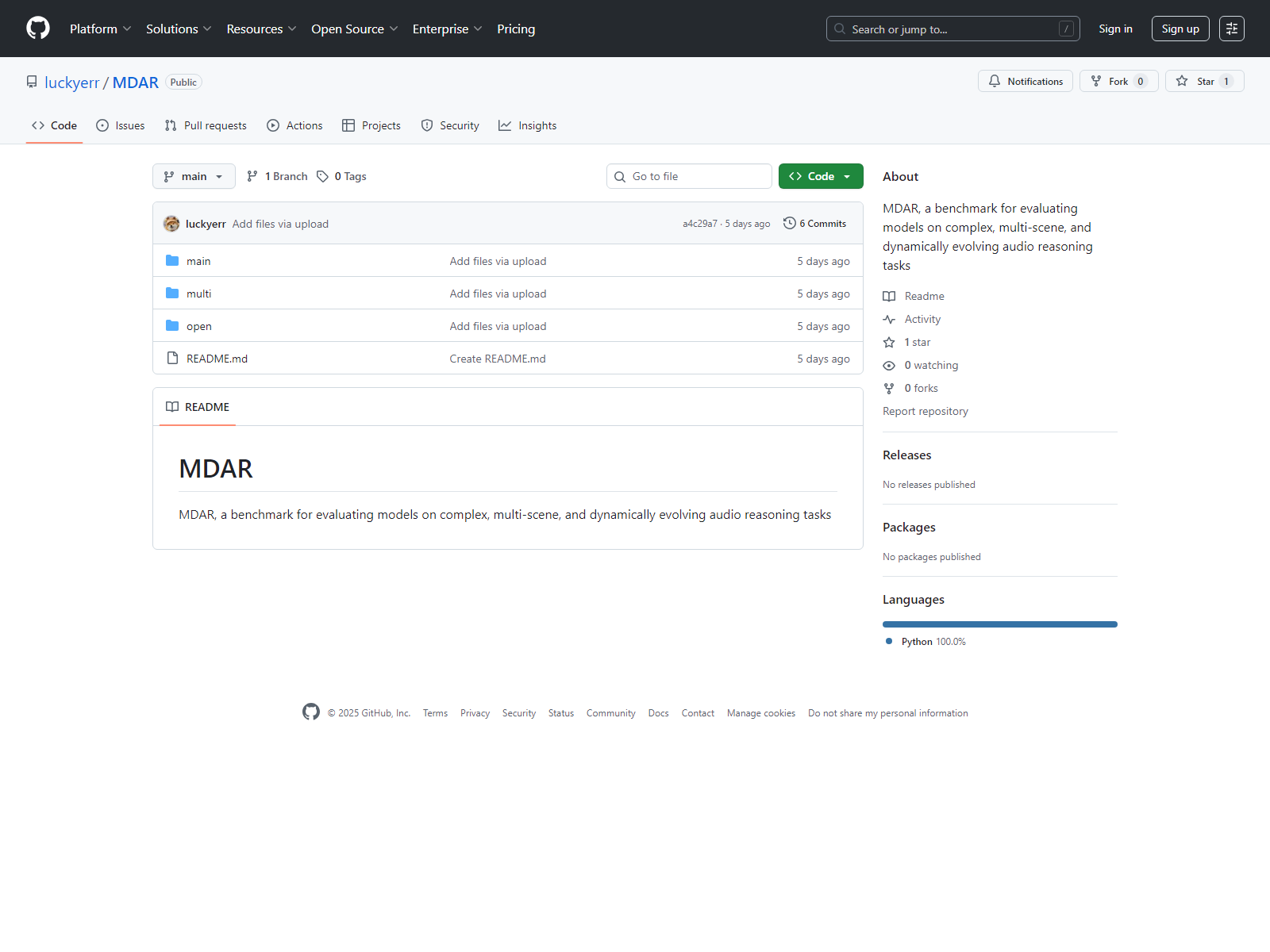The image size is (1270, 952).
Task: Switch to the Pull requests tab
Action: tap(206, 125)
